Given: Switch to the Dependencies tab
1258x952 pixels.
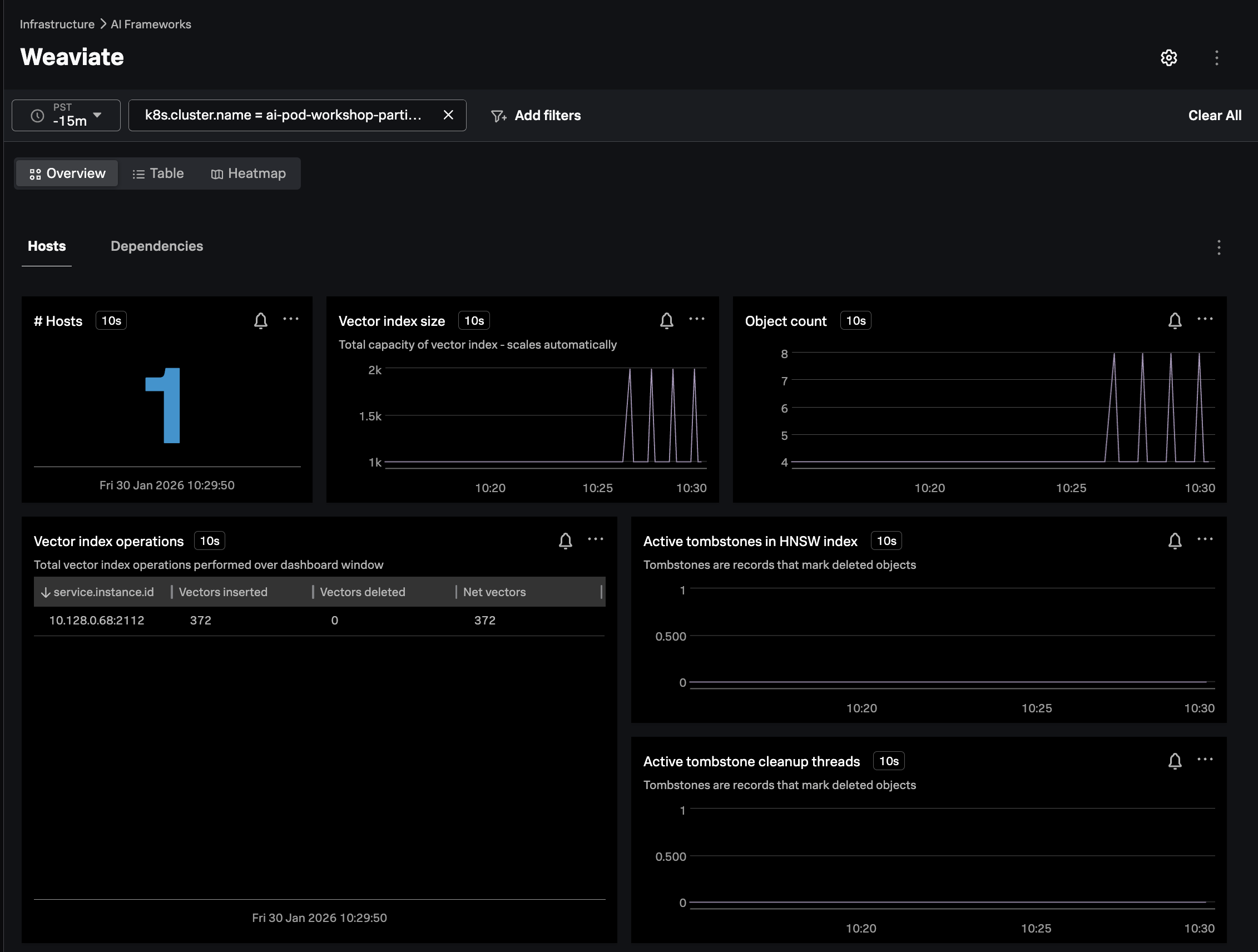Looking at the screenshot, I should pyautogui.click(x=156, y=246).
